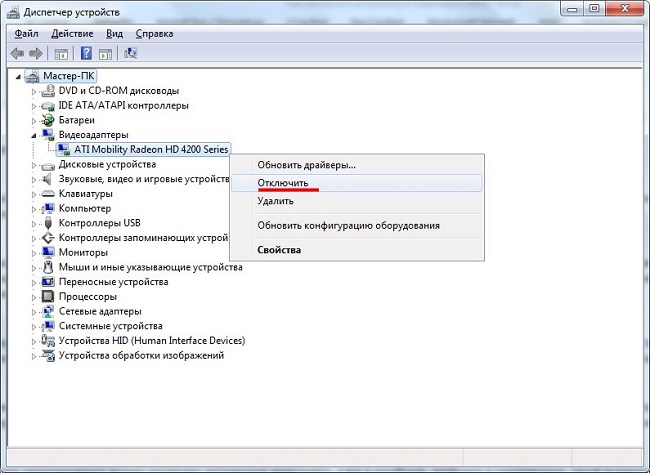Expand the Процессоры node
Image resolution: width=650 pixels, height=473 pixels.
pyautogui.click(x=34, y=297)
